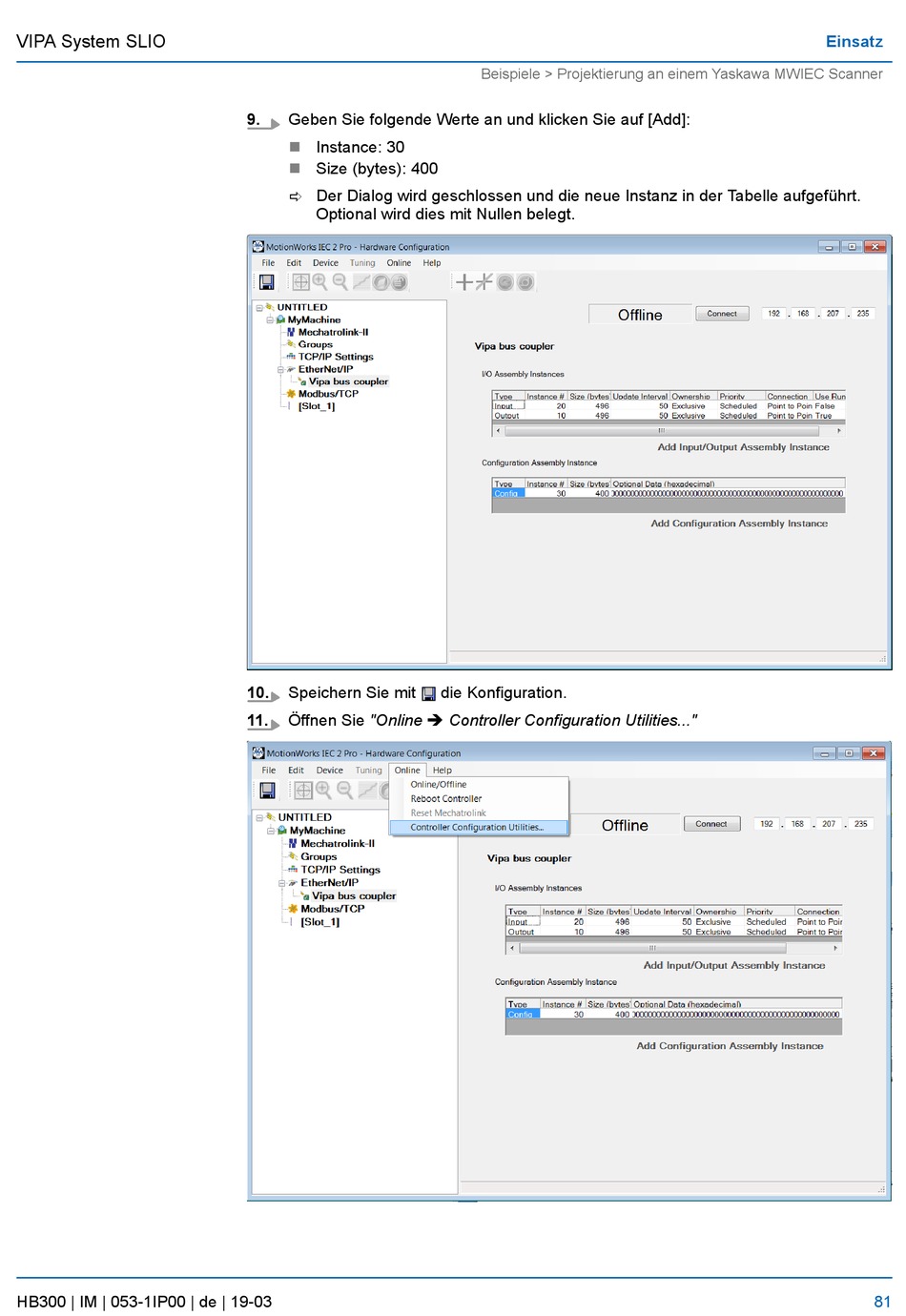This screenshot has width=906, height=1316.
Task: Choose Controller Configuration Utilities... from the Online menu
Action: coord(479,828)
